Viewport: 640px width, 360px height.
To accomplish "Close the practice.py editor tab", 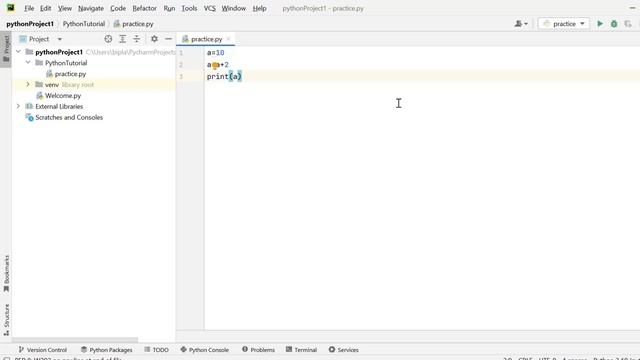I will coord(229,39).
